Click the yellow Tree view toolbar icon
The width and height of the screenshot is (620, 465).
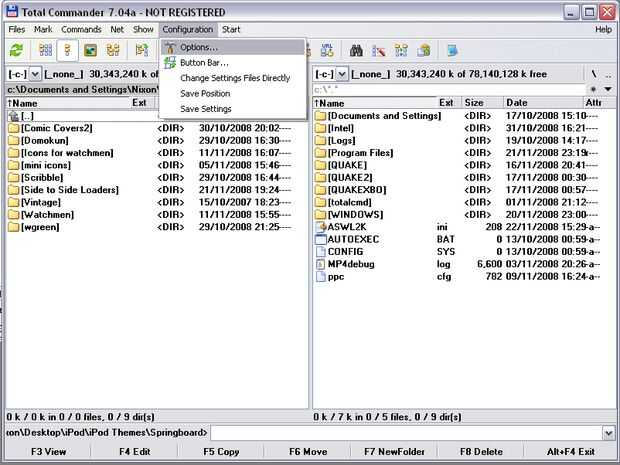point(113,50)
